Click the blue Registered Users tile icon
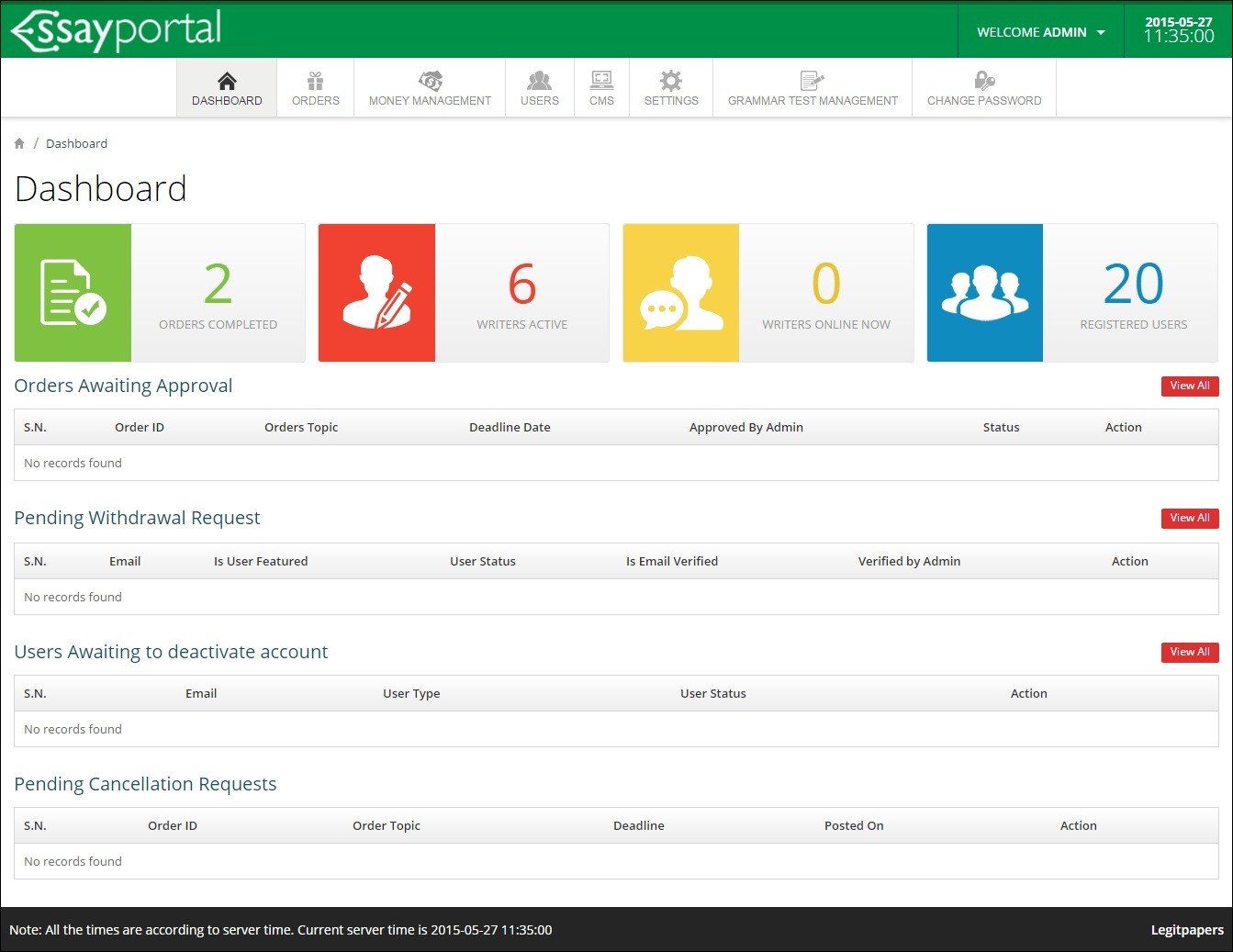Image resolution: width=1233 pixels, height=952 pixels. click(x=984, y=293)
